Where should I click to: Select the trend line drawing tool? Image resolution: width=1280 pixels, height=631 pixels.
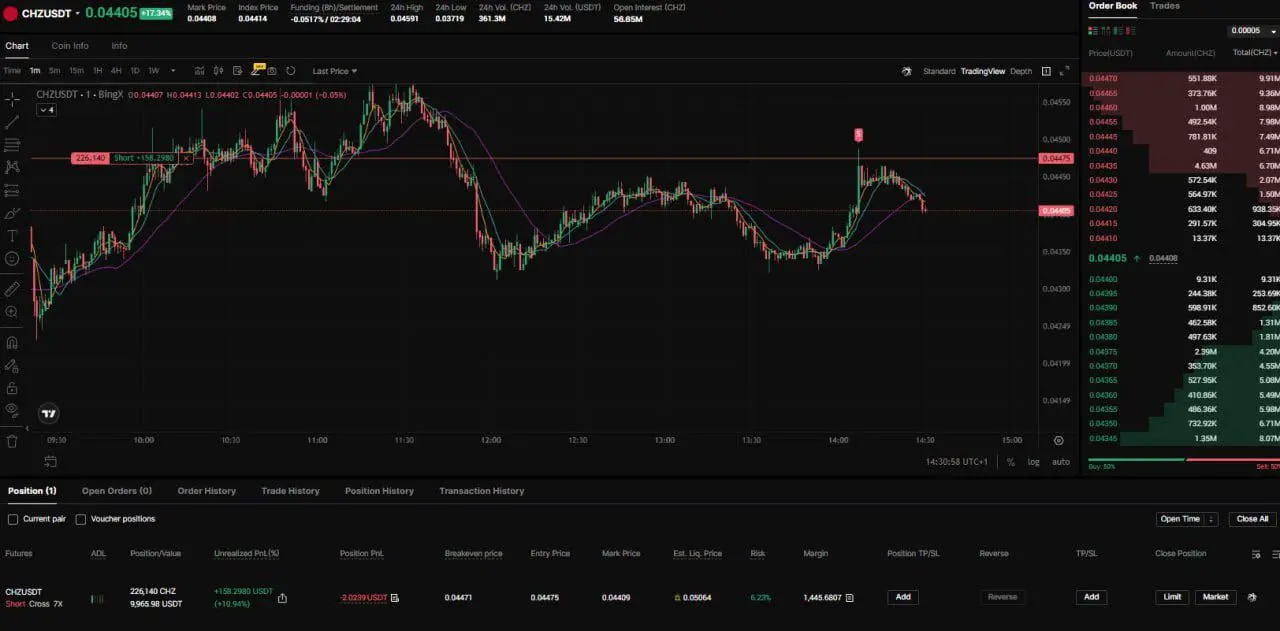click(x=12, y=122)
